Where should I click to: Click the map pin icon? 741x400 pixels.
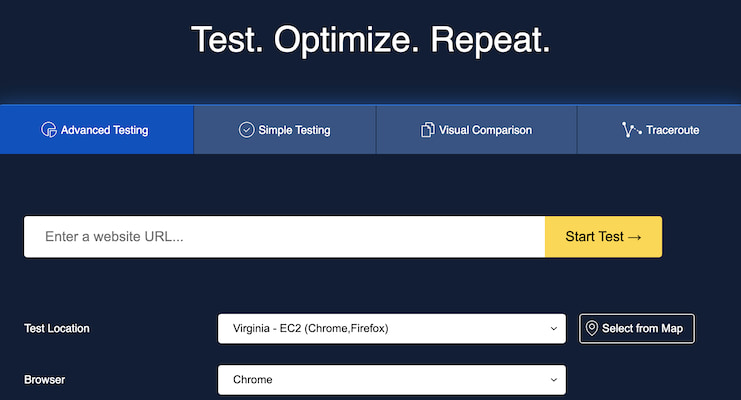click(592, 328)
